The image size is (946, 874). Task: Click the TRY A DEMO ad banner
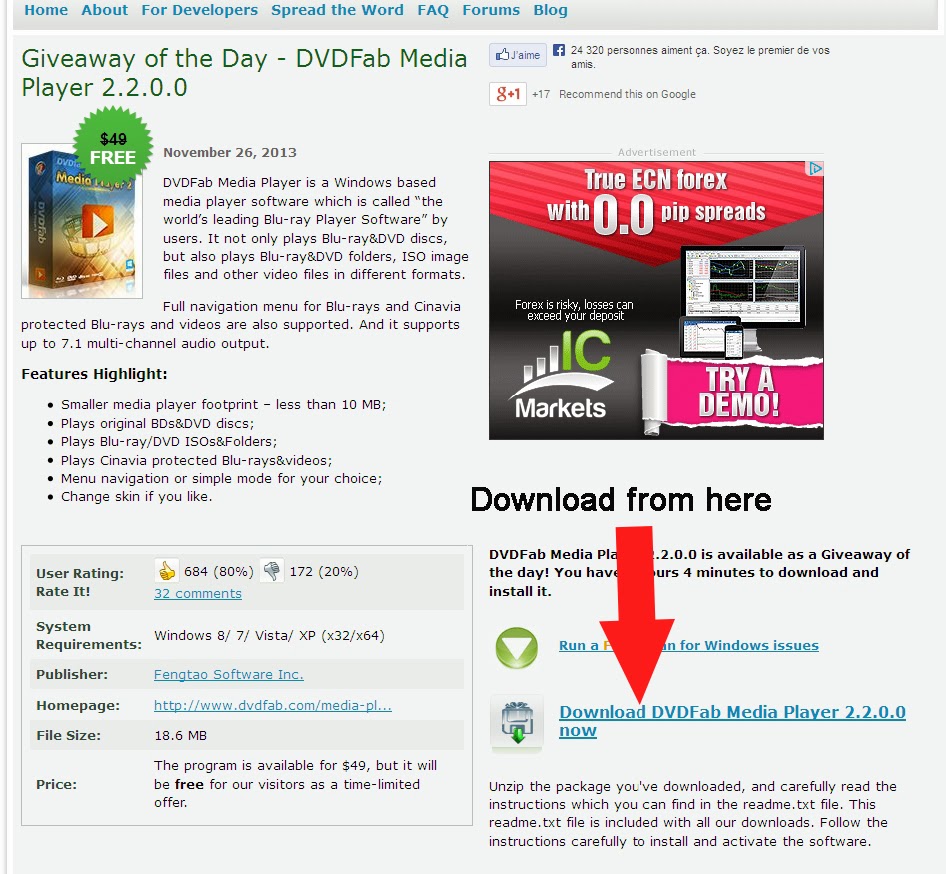tap(738, 392)
